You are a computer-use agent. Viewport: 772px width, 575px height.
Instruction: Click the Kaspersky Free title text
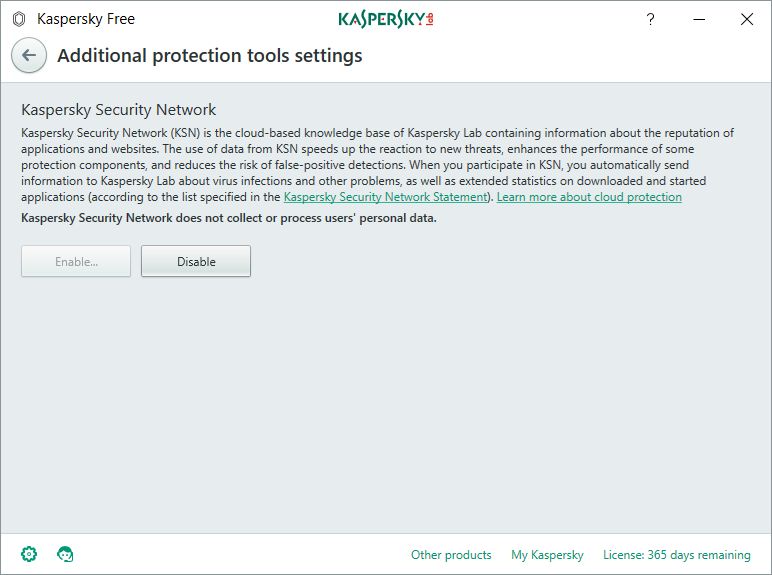click(x=86, y=19)
